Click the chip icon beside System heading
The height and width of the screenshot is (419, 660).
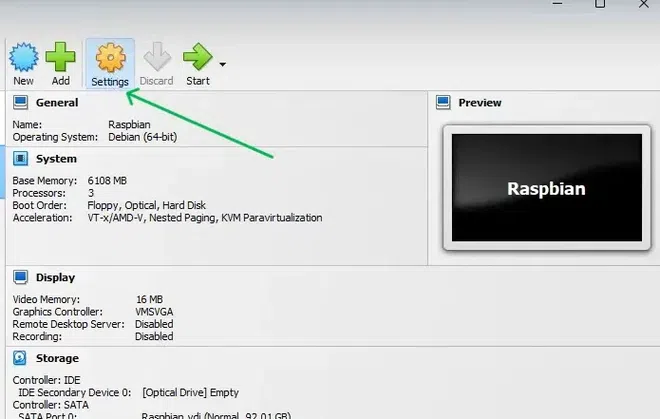[20, 158]
